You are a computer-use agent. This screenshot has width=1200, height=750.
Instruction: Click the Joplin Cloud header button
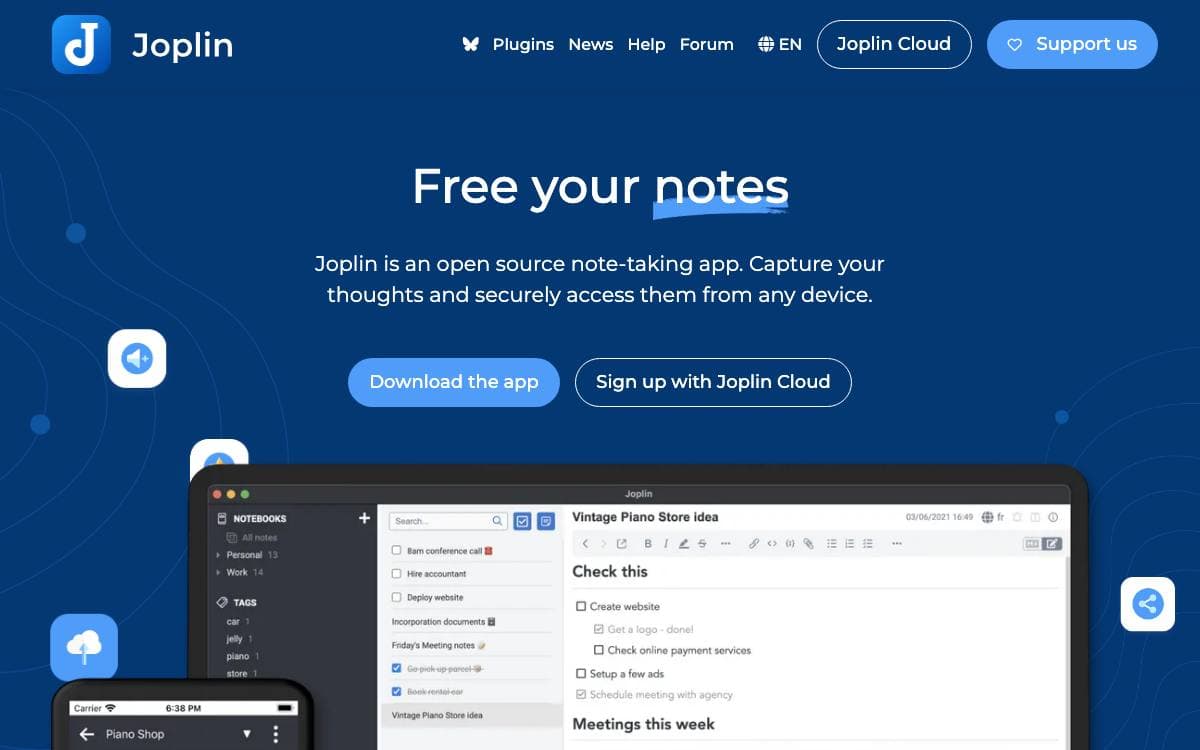tap(894, 44)
